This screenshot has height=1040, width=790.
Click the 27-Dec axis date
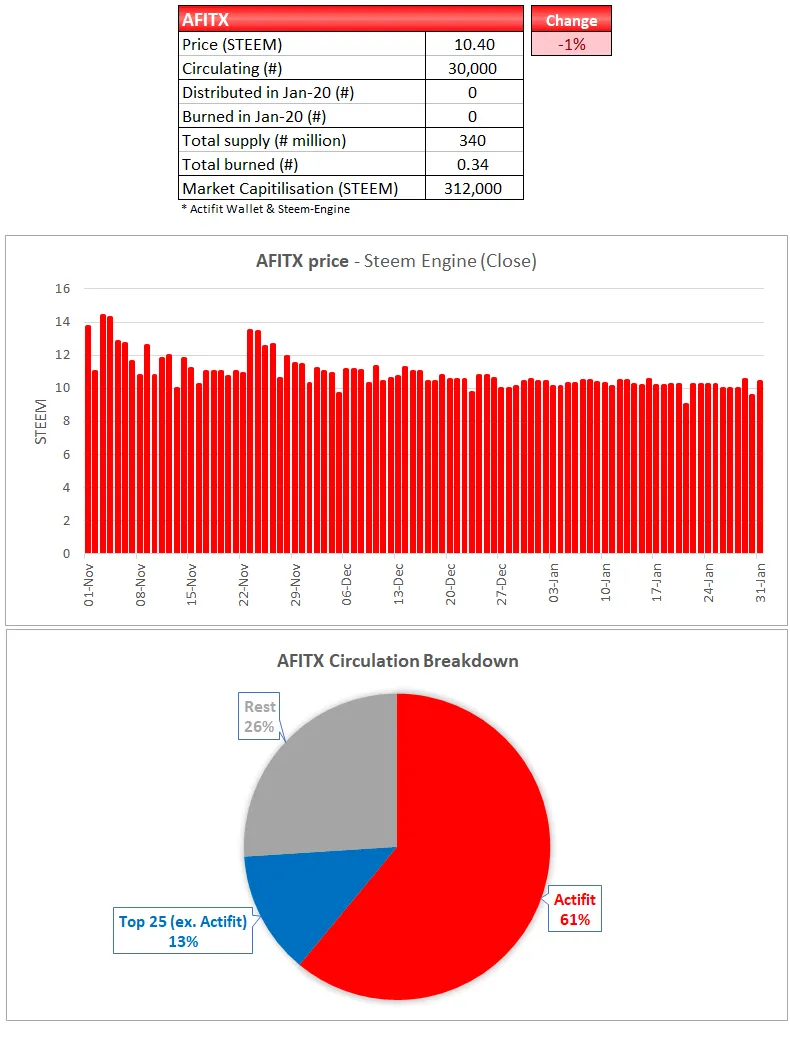[x=501, y=585]
